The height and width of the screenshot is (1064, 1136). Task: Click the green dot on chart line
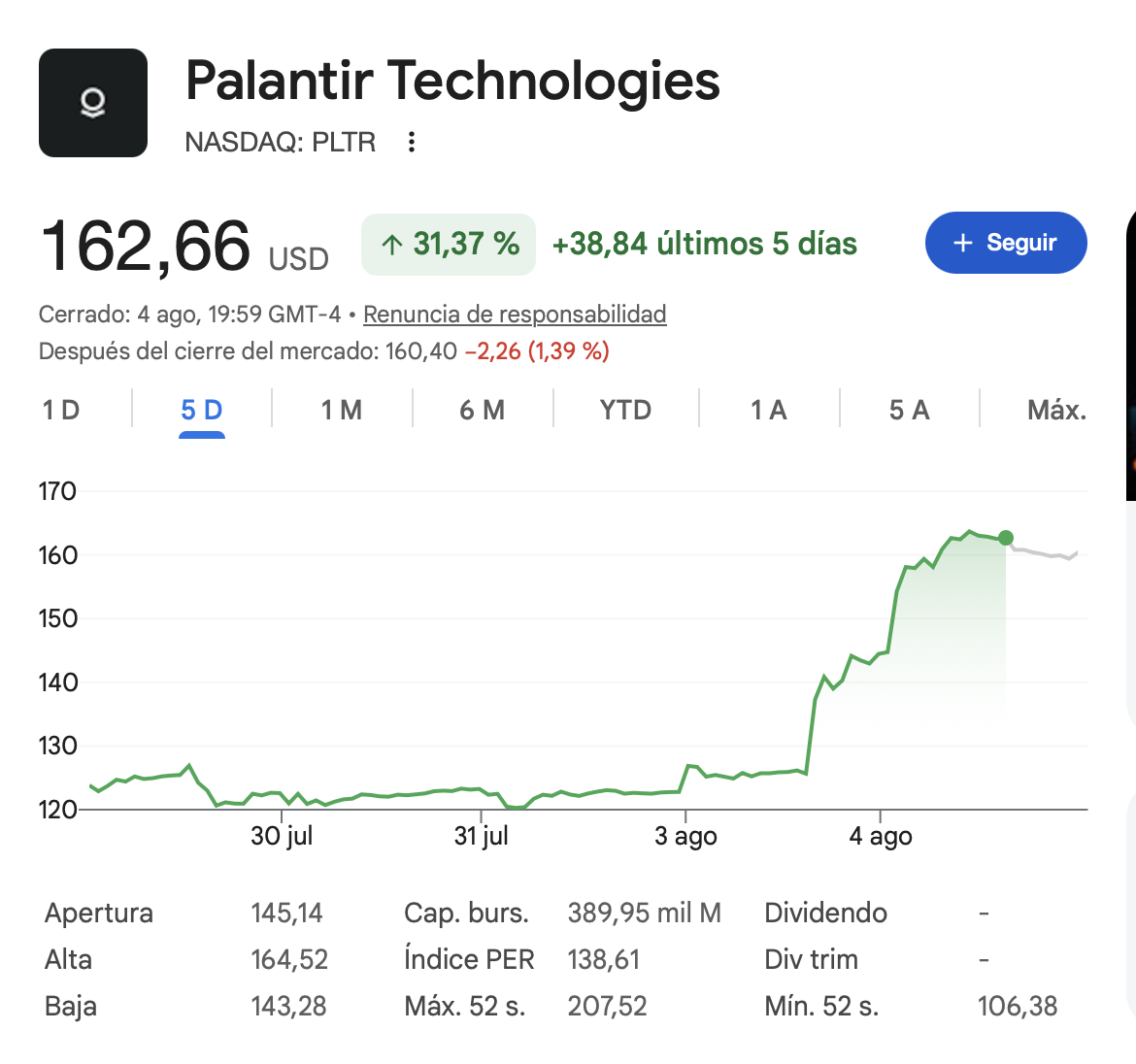(1006, 538)
